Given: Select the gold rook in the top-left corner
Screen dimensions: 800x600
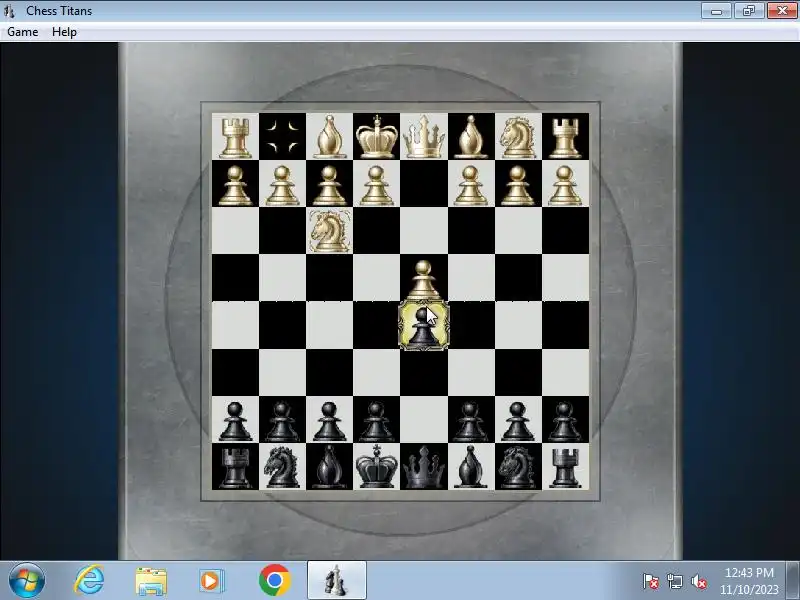Looking at the screenshot, I should [235, 138].
